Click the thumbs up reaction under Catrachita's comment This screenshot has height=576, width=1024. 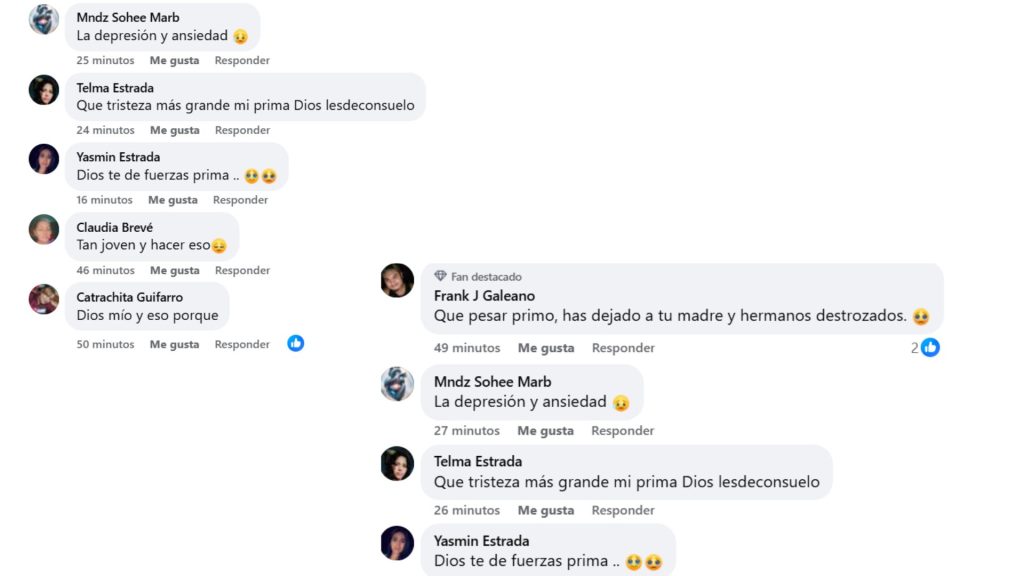[x=295, y=343]
